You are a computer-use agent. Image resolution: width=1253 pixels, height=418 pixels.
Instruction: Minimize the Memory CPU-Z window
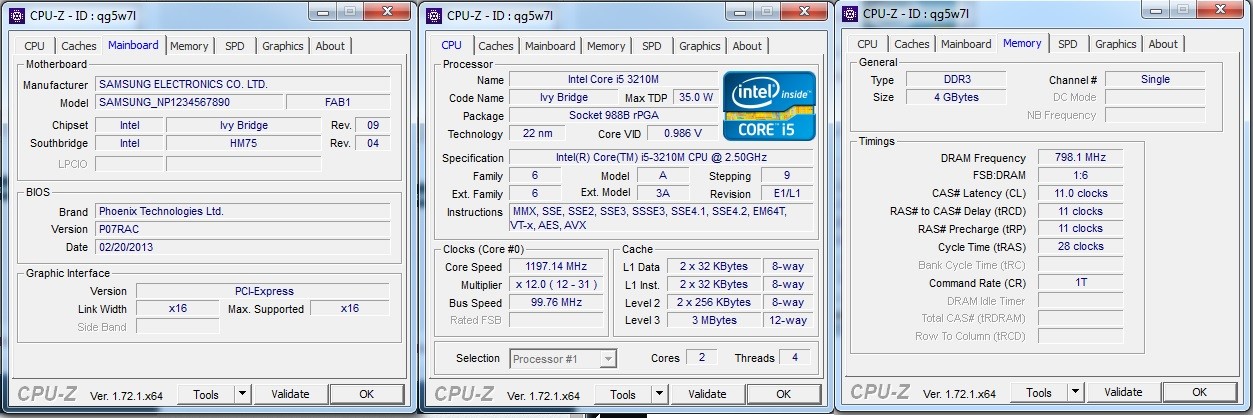(1155, 10)
